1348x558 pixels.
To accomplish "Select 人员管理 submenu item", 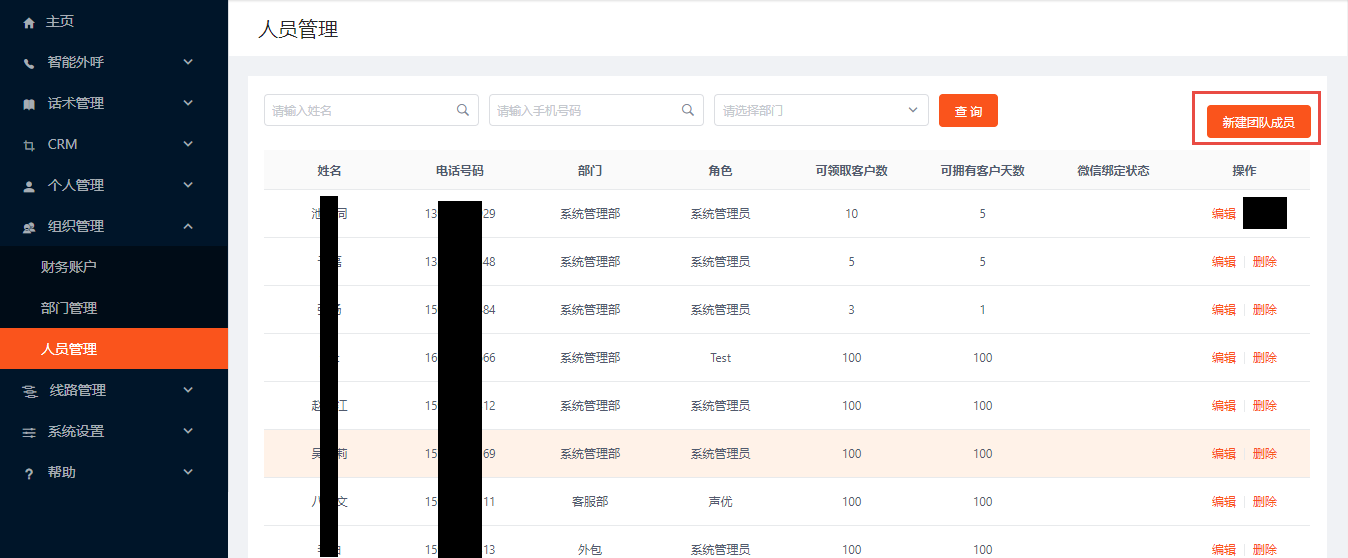I will (x=114, y=349).
